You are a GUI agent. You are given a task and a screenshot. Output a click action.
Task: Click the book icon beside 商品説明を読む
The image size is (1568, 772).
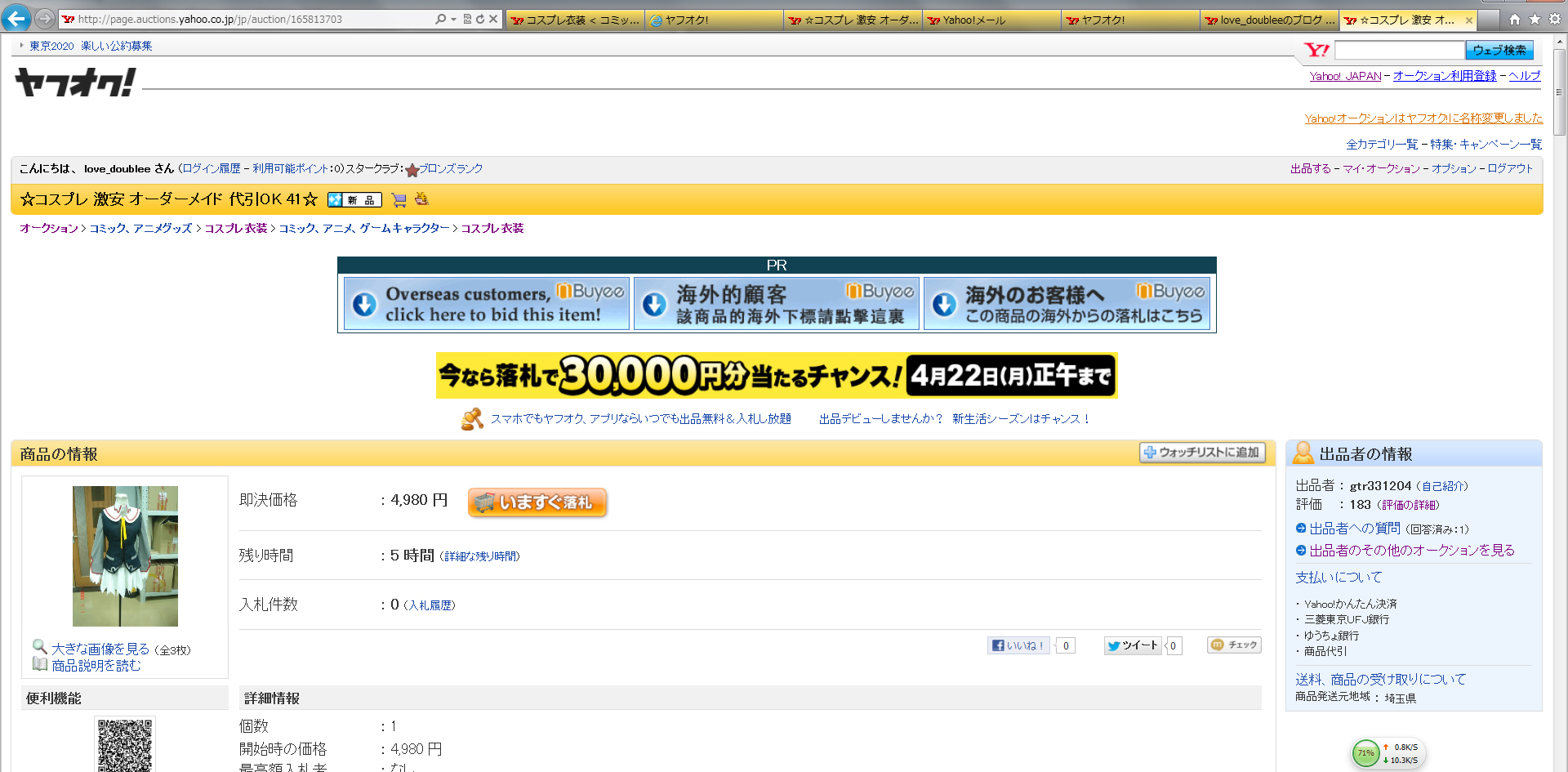tap(39, 664)
